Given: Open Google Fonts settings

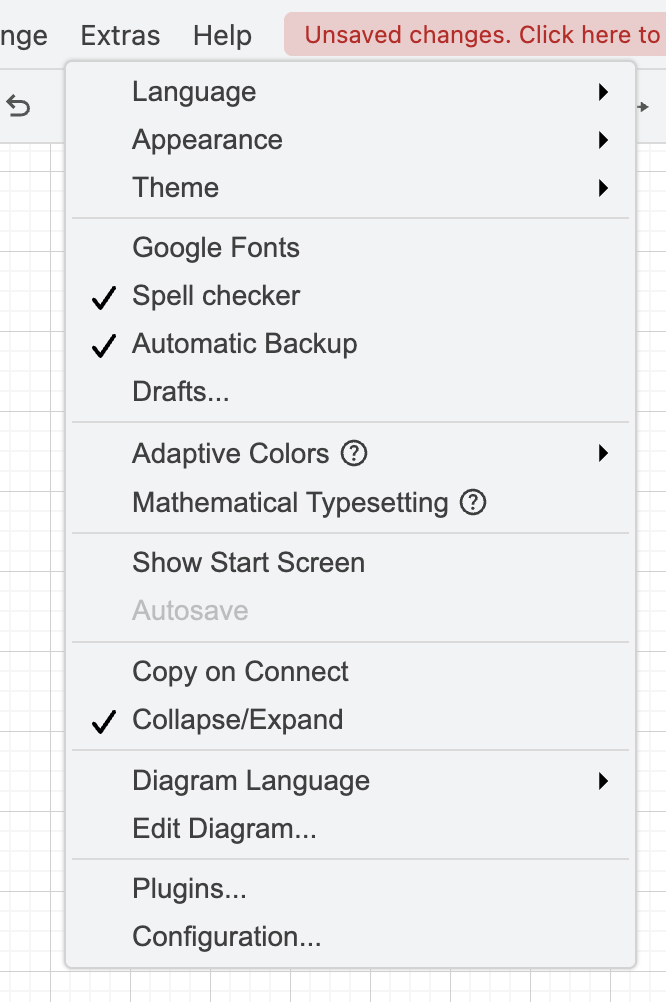Looking at the screenshot, I should click(x=216, y=247).
